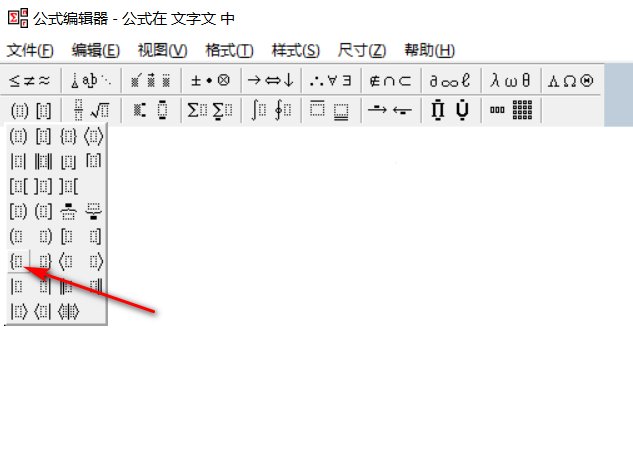Insert the ]□] bracket template

pyautogui.click(x=43, y=187)
